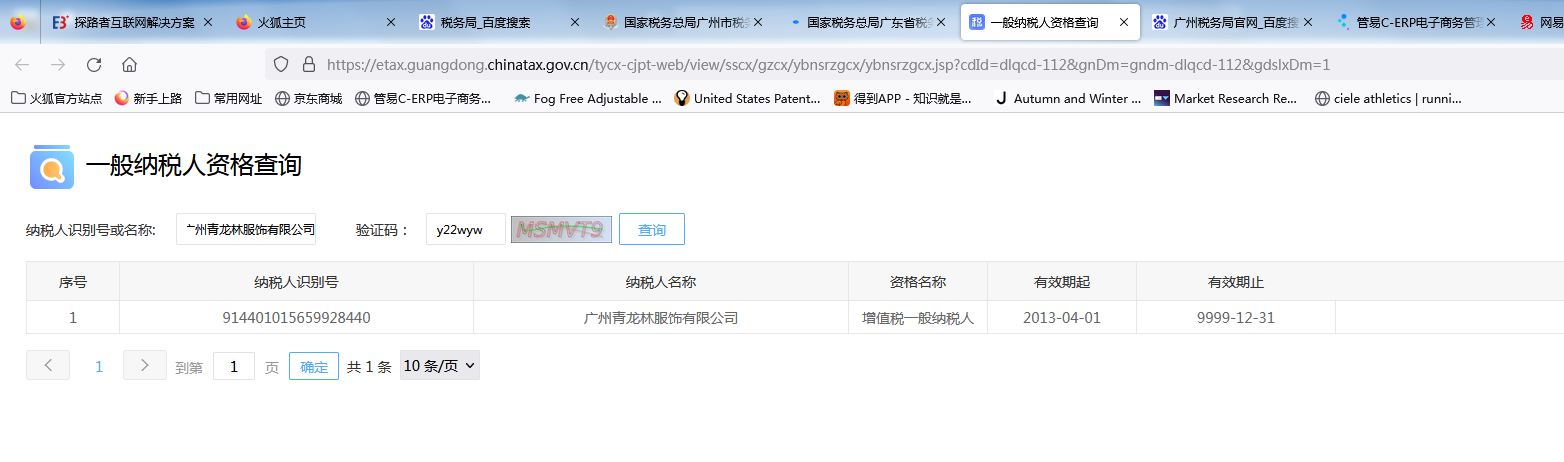Go to previous results page arrow
Screen dimensions: 1564x462
(x=48, y=366)
